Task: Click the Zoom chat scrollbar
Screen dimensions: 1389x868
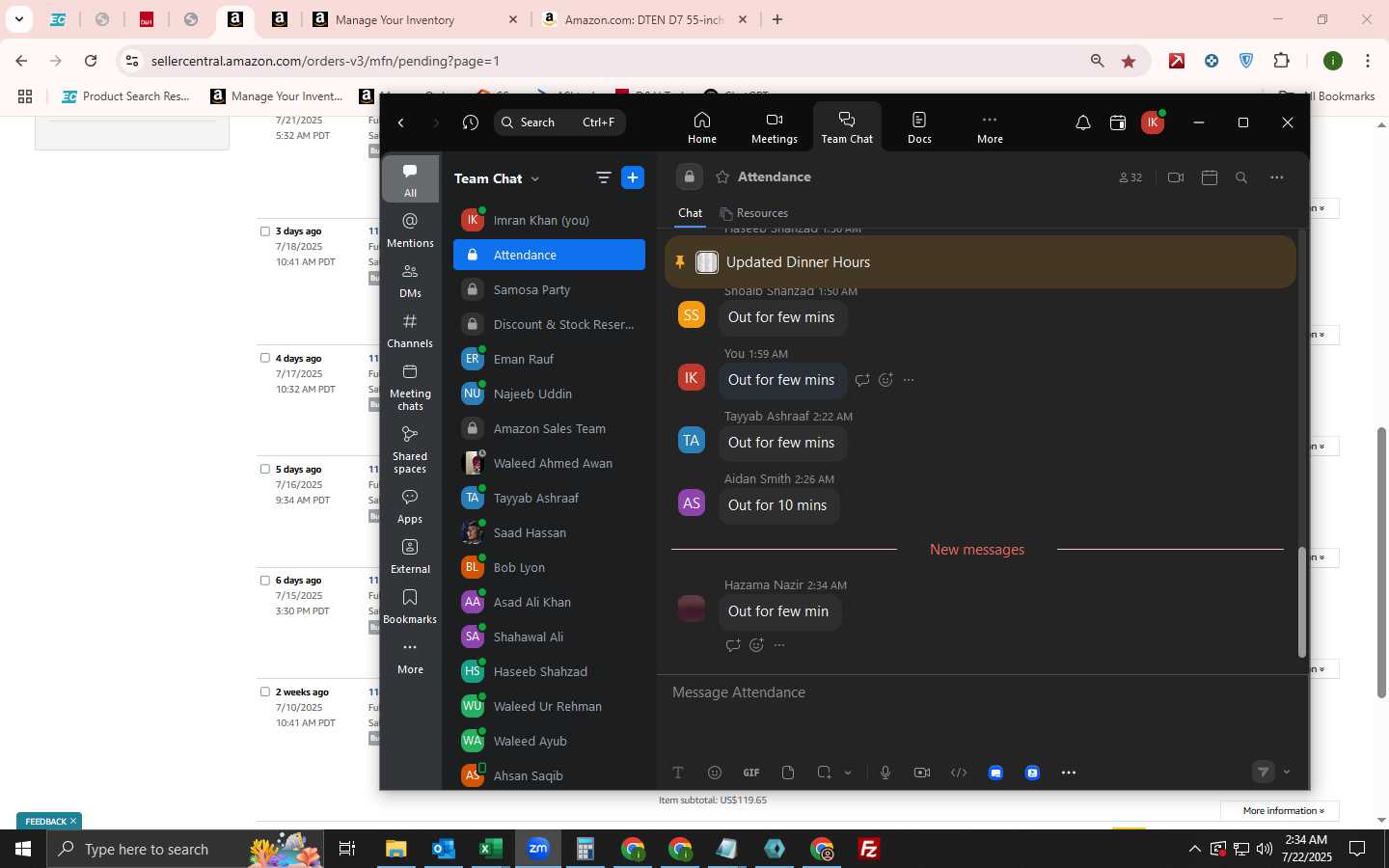Action: pyautogui.click(x=1301, y=603)
